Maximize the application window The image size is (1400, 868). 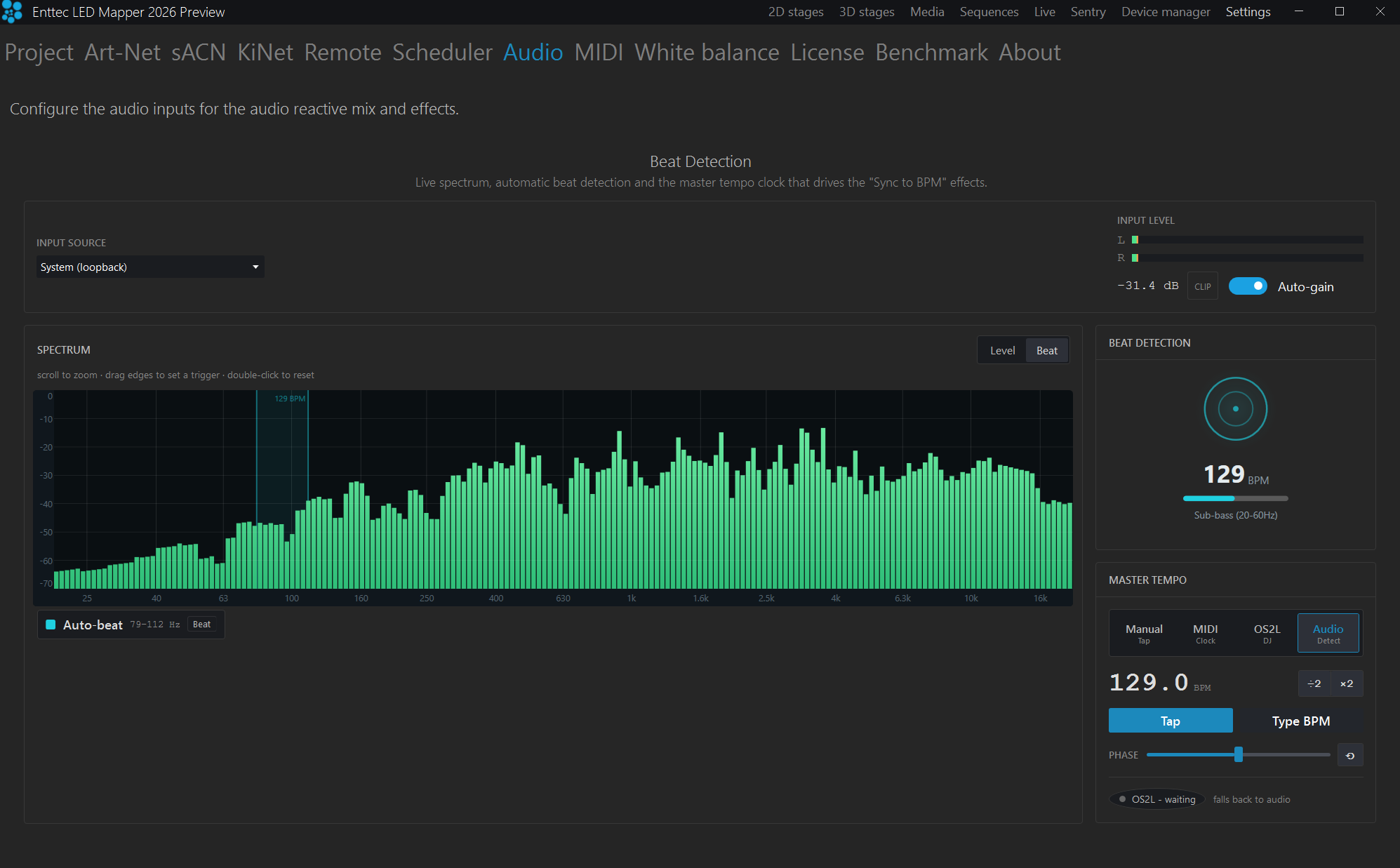1340,12
